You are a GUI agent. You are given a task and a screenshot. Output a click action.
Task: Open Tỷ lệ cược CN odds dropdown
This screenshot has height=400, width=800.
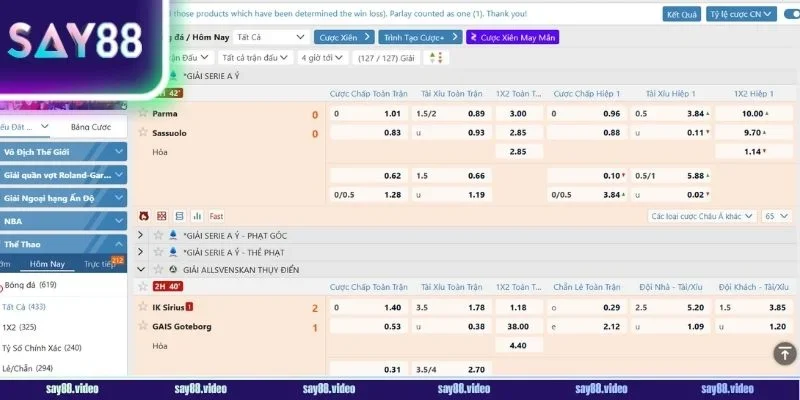pos(741,14)
